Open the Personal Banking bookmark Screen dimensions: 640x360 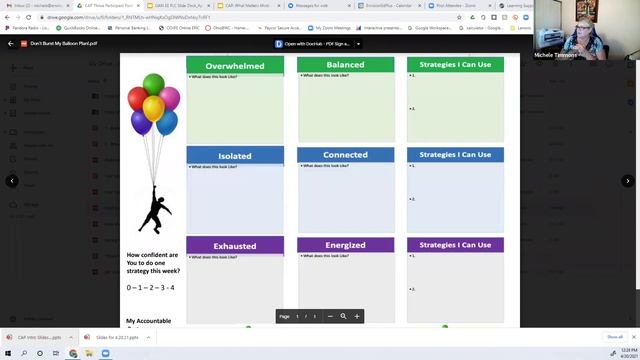point(129,28)
